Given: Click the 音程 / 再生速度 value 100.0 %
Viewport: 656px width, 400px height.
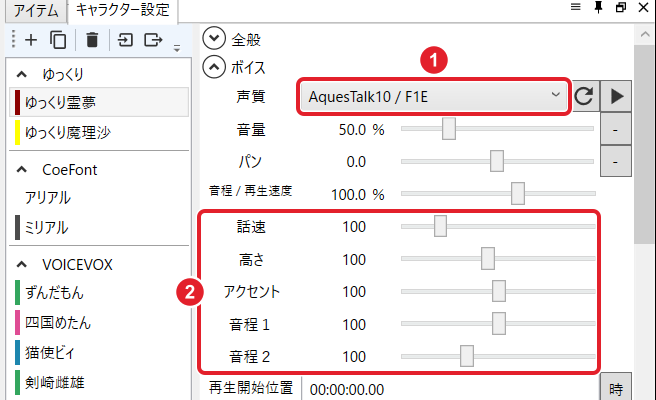Looking at the screenshot, I should click(x=358, y=195).
